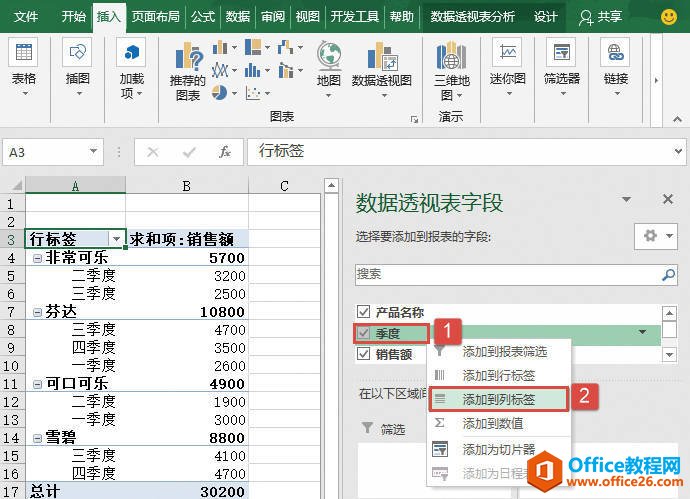This screenshot has height=499, width=690.
Task: Collapse the 芬达 row group
Action: pyautogui.click(x=38, y=312)
